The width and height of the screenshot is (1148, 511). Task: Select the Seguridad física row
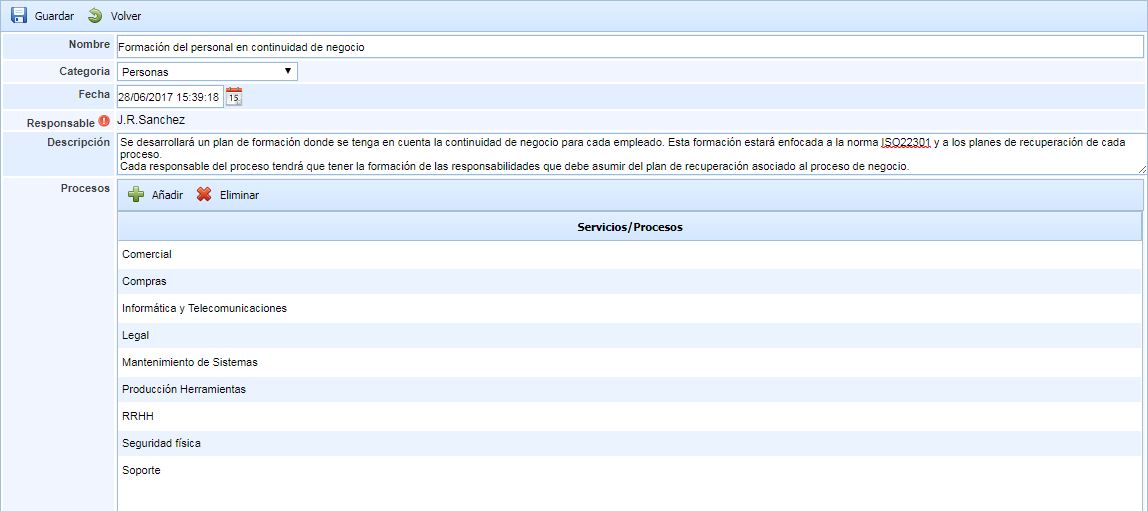[x=161, y=443]
